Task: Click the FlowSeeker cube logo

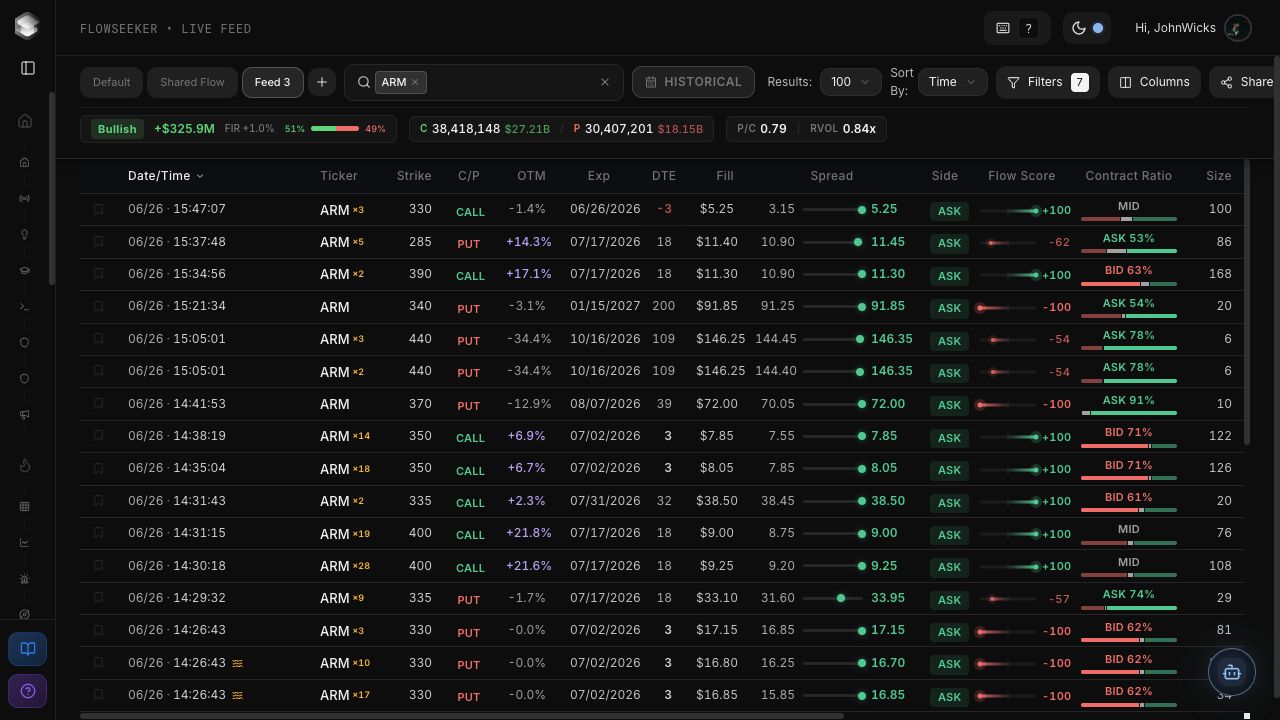Action: click(27, 26)
